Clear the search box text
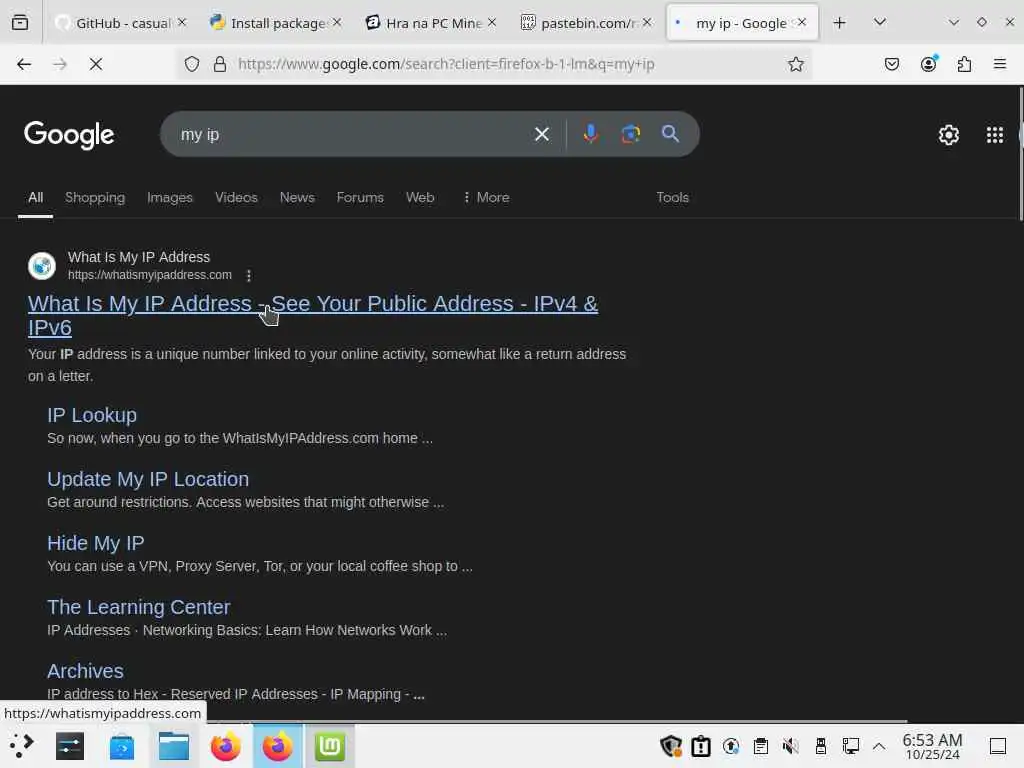Screen dimensions: 1024x768 [541, 134]
